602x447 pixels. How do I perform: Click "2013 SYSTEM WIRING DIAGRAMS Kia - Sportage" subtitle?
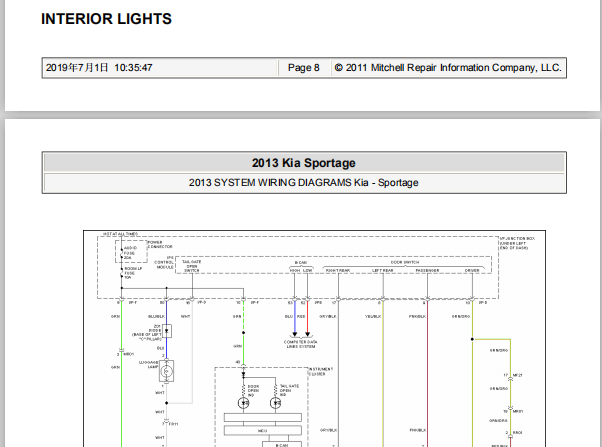303,182
